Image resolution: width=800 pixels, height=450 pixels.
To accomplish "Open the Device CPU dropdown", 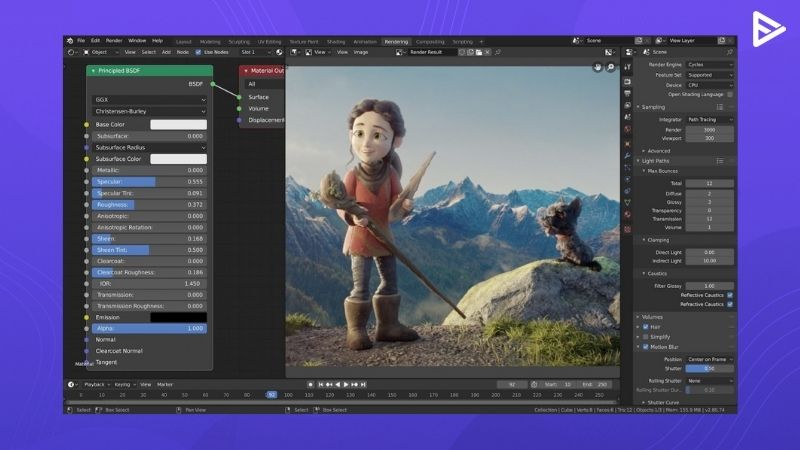I will tap(710, 85).
